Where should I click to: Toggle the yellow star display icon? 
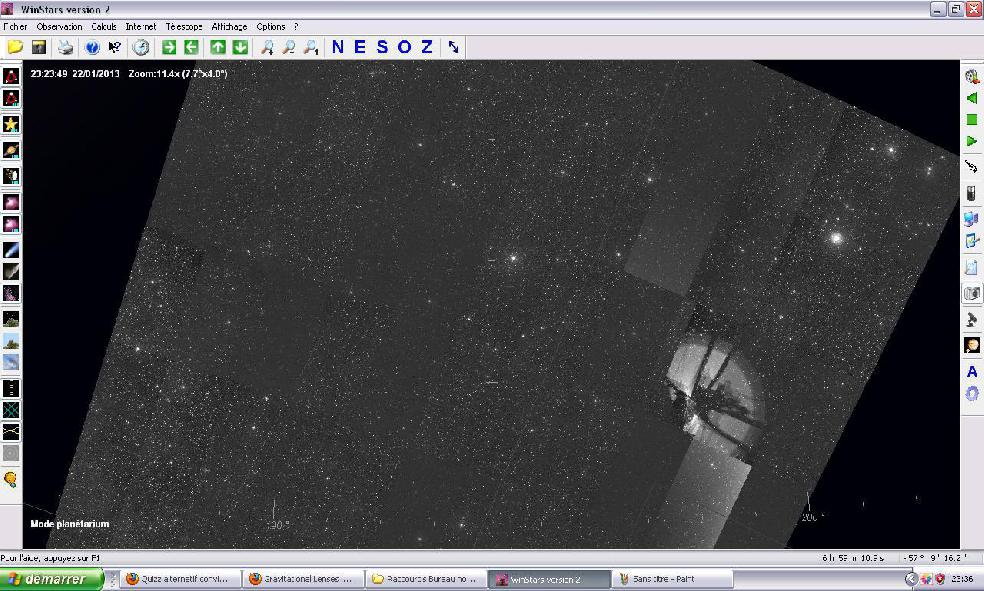point(11,124)
